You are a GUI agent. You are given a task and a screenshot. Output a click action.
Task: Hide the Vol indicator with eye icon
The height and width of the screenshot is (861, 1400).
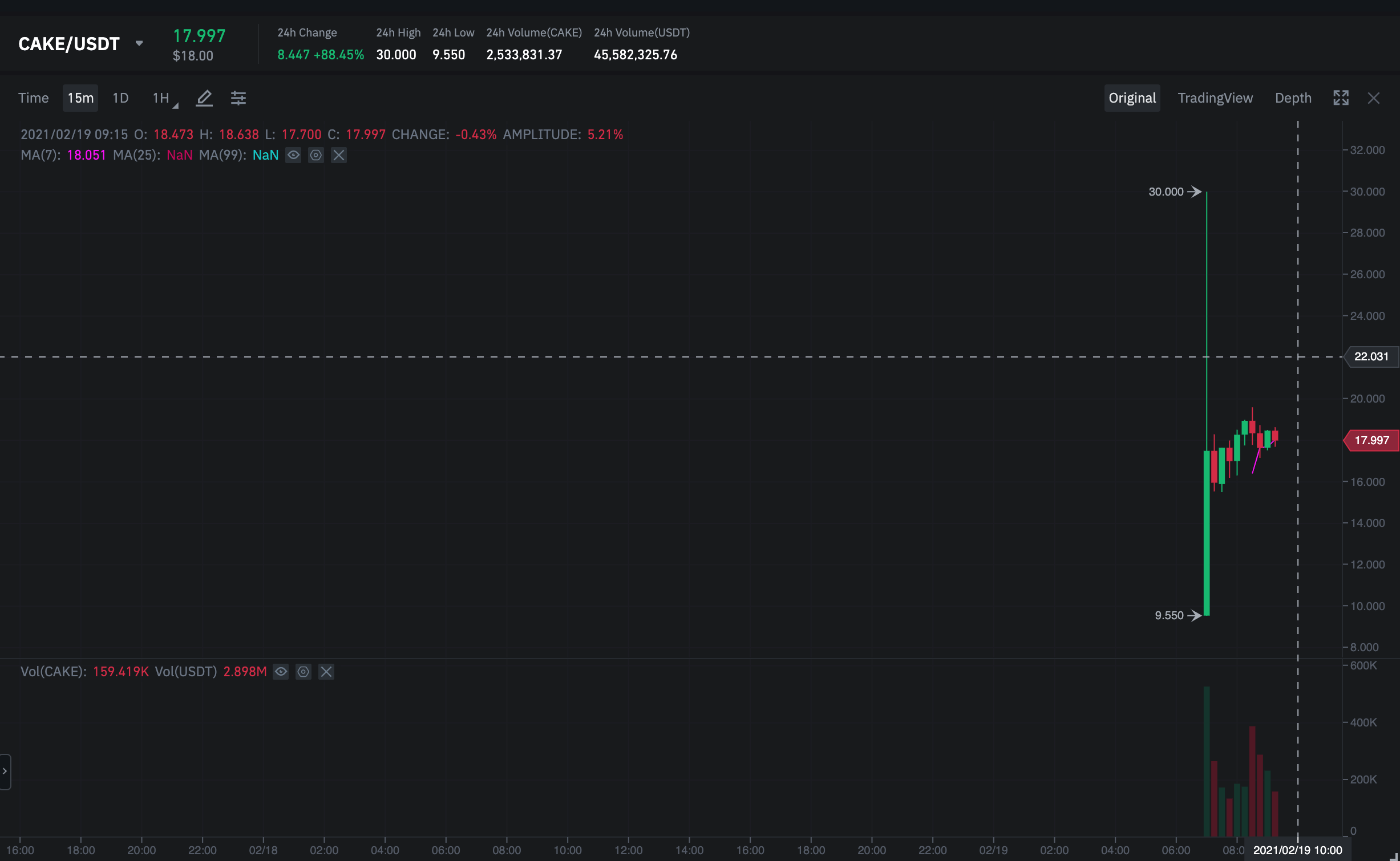point(281,672)
